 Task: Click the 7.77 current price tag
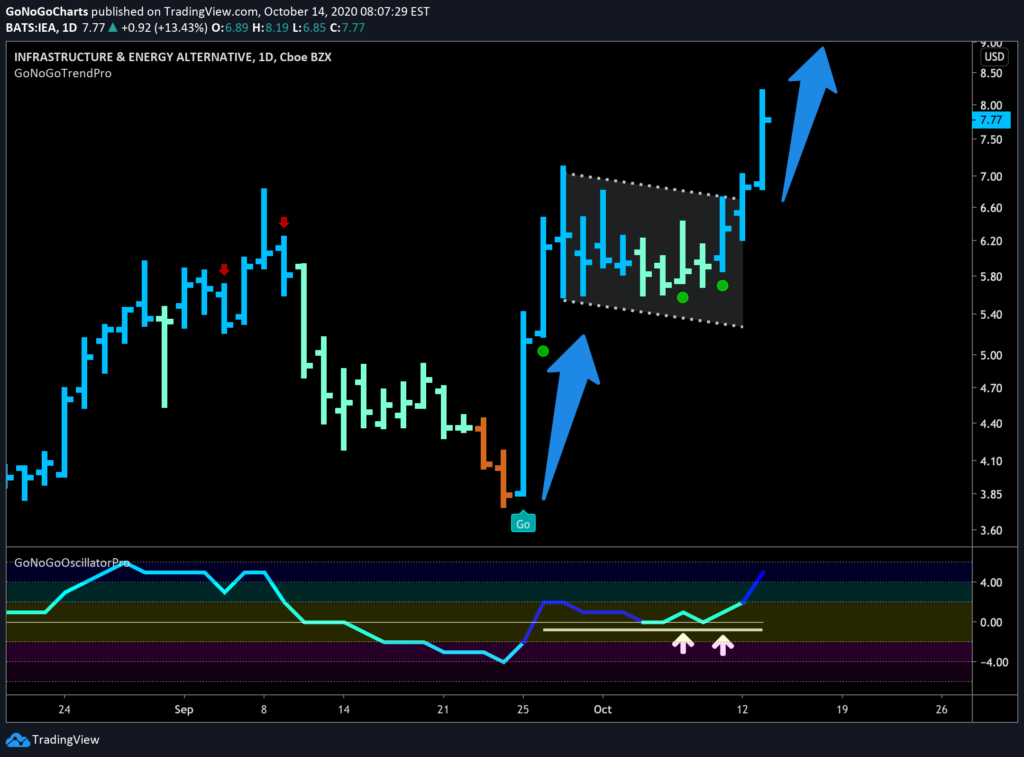coord(991,120)
